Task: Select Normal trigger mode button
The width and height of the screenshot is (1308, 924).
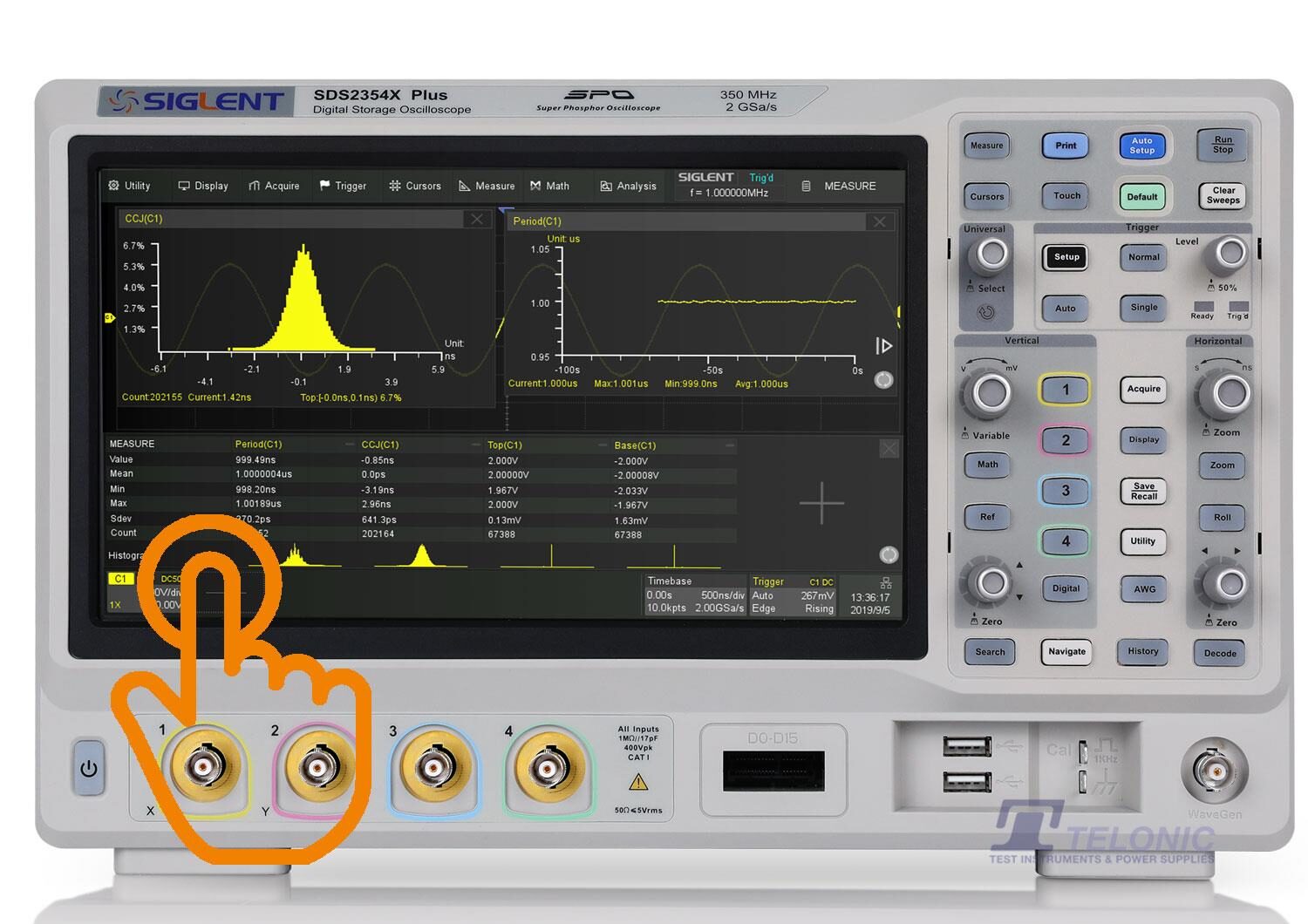Action: click(x=1143, y=257)
